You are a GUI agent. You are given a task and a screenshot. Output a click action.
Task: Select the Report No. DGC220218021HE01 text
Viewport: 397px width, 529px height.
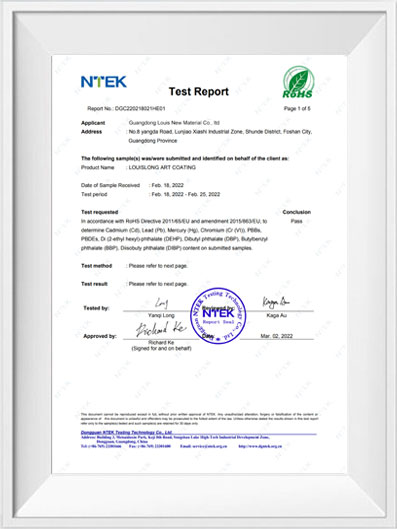click(x=126, y=109)
